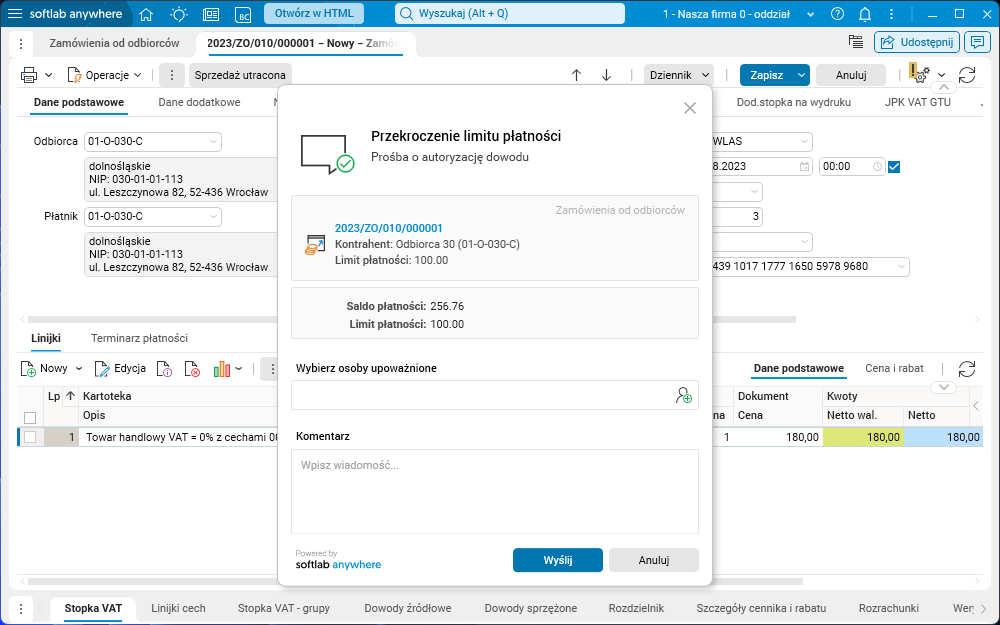Screen dimensions: 1000x625
Task: Open the Zapisz split-button arrow
Action: point(802,75)
